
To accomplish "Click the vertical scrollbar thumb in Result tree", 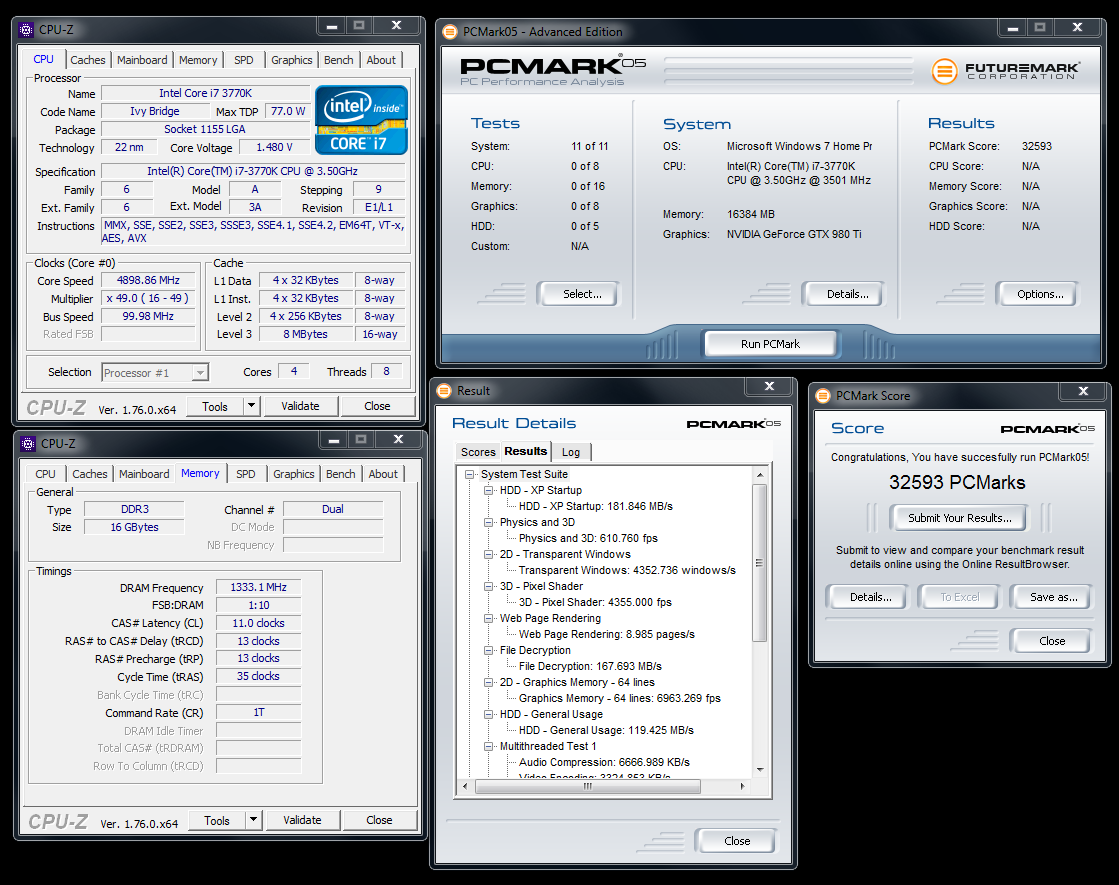I will pos(760,563).
